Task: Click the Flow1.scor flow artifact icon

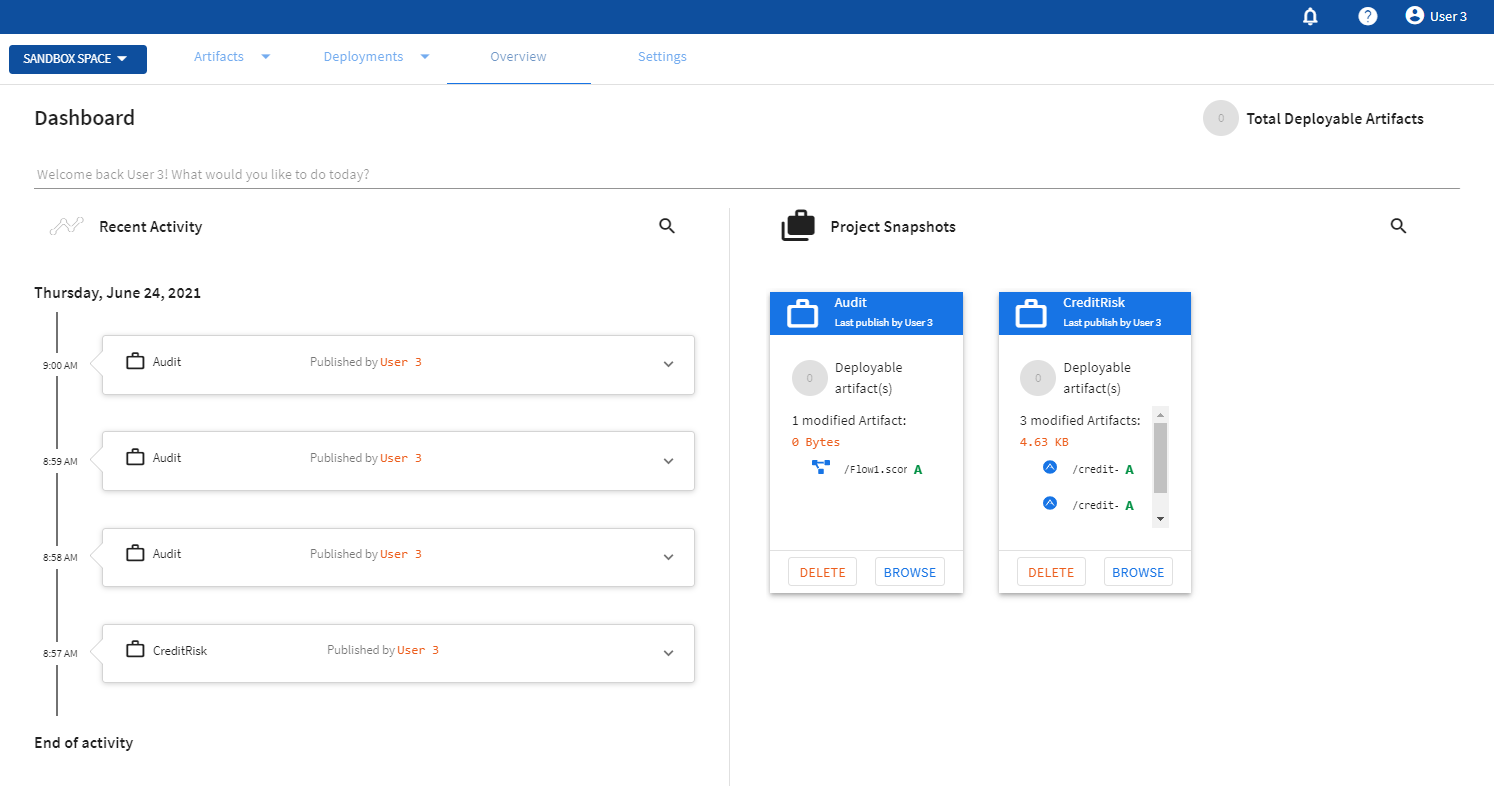Action: [821, 468]
